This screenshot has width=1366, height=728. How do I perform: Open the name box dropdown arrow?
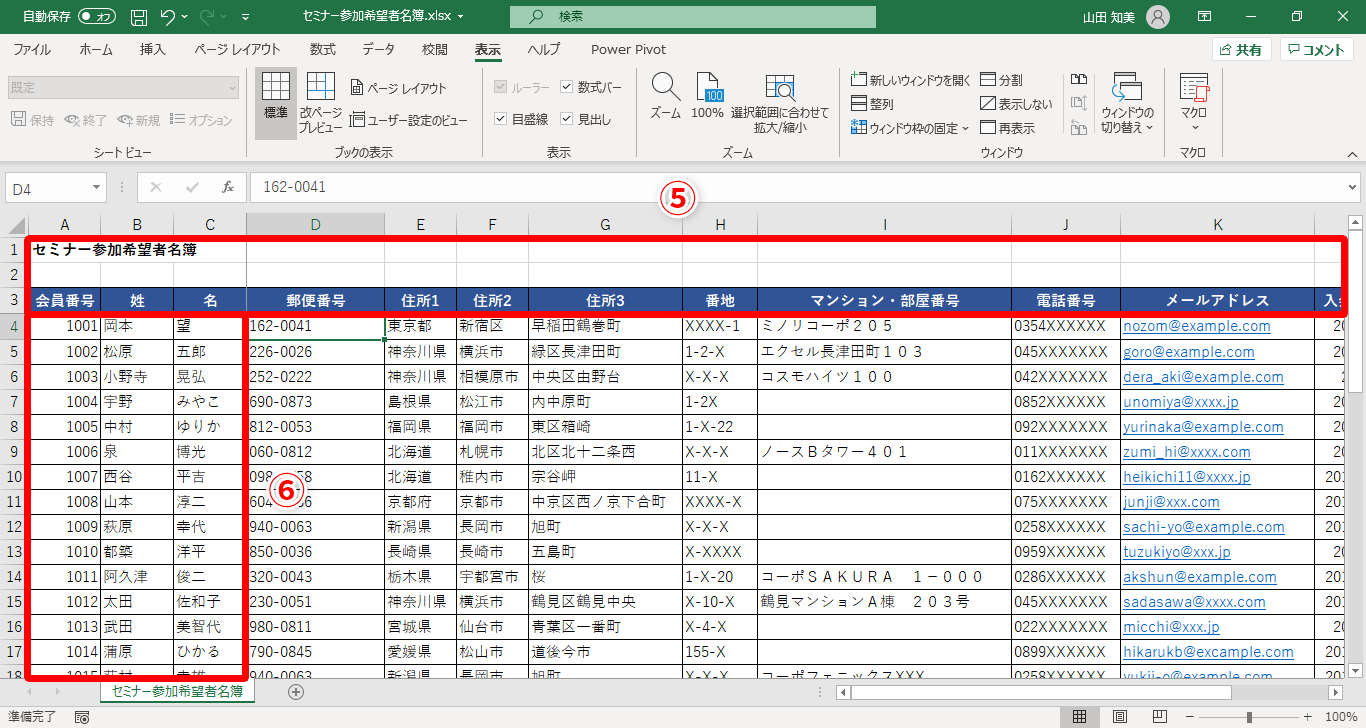(97, 187)
